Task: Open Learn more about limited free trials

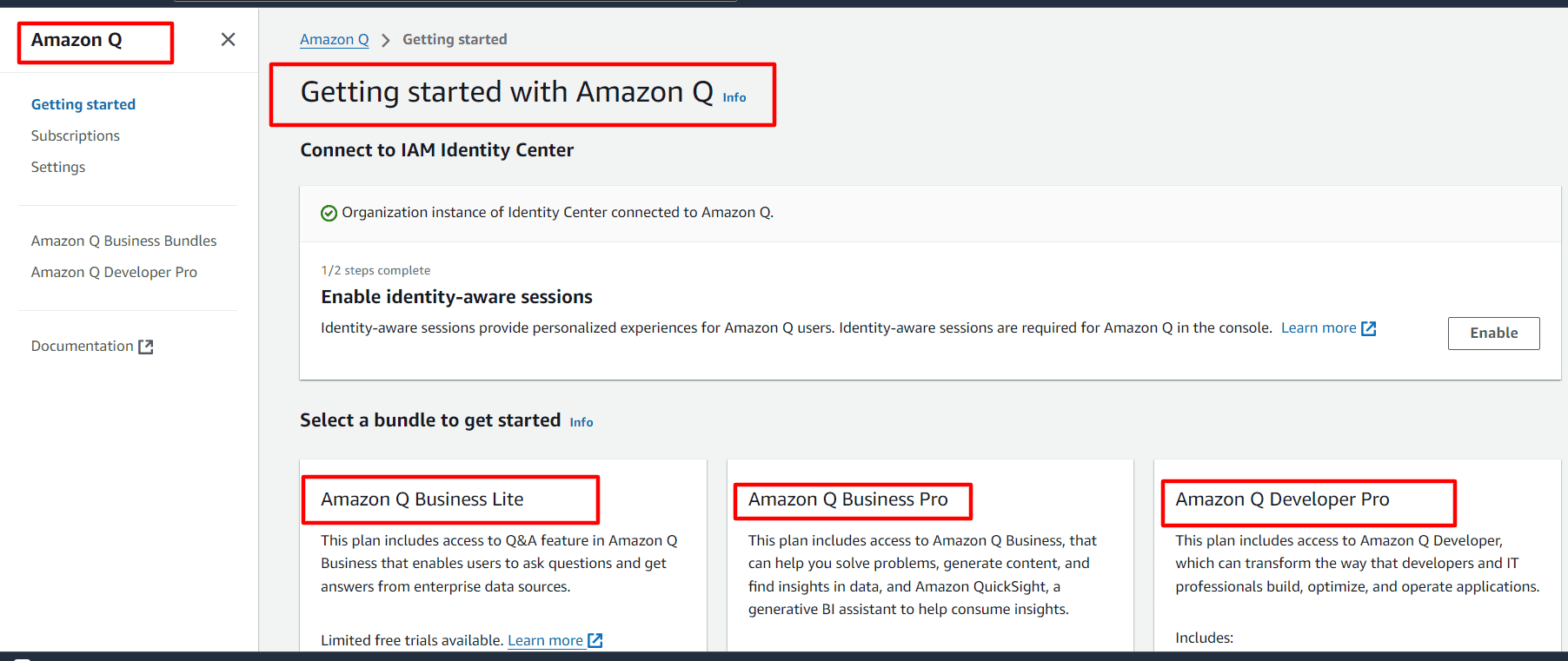Action: click(x=545, y=640)
